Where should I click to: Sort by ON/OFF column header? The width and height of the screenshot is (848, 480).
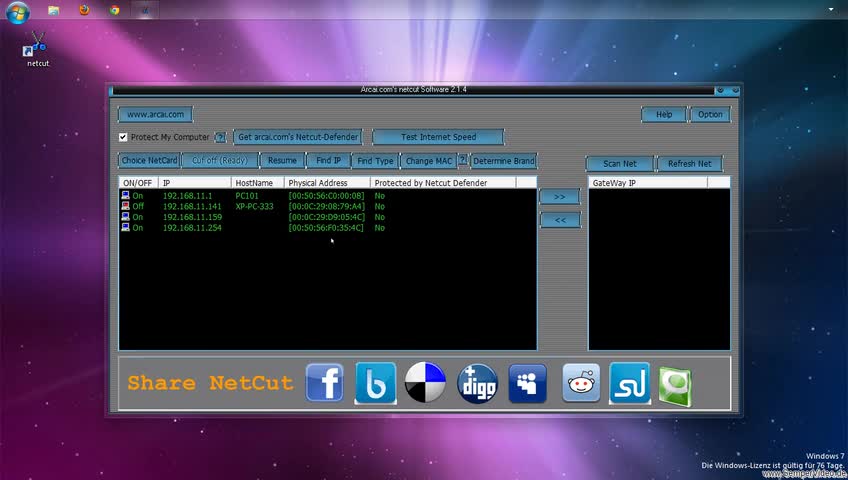(139, 183)
